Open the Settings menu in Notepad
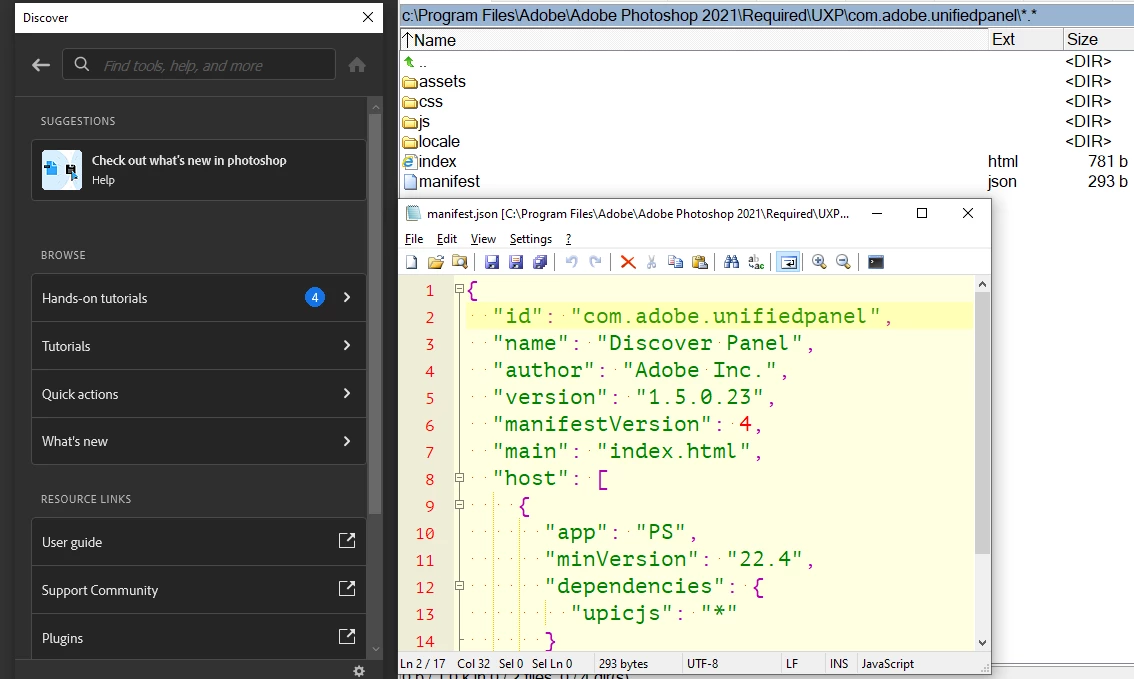Screen dimensions: 1134x679 [531, 239]
